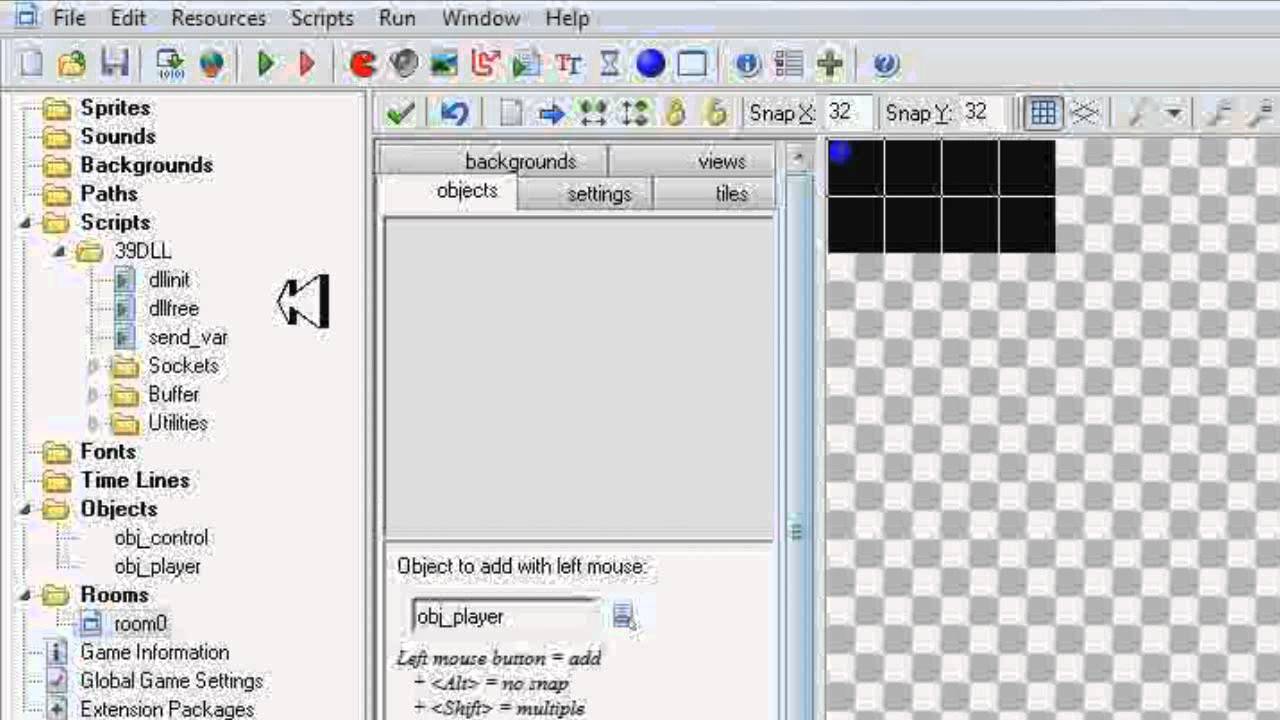Create a time line with hourglass
This screenshot has height=720, width=1280.
coord(609,64)
